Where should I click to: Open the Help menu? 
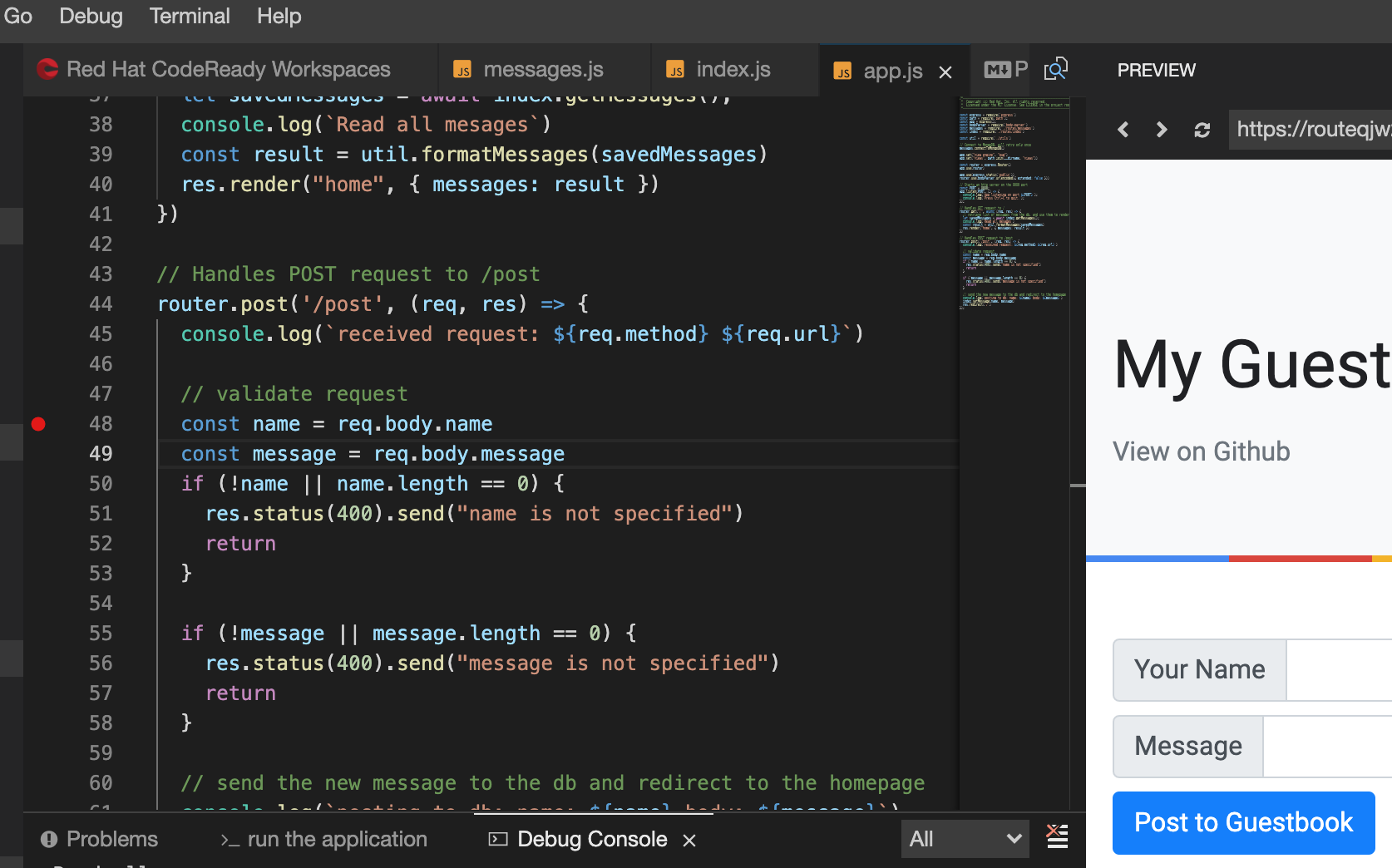point(279,16)
